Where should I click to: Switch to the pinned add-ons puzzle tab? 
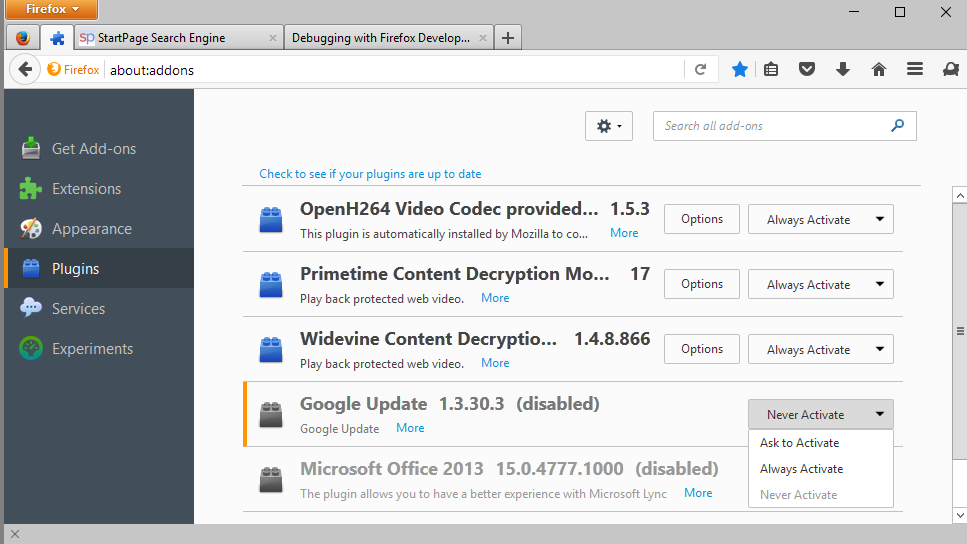57,38
